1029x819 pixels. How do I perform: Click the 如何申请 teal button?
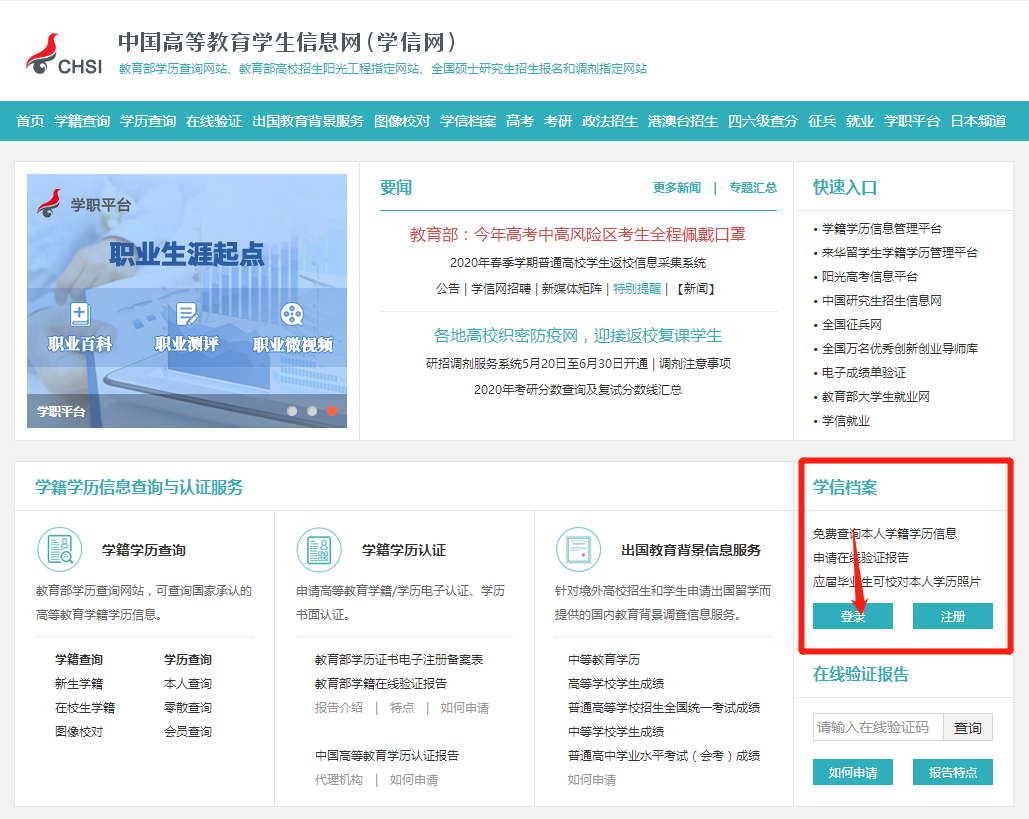point(852,772)
